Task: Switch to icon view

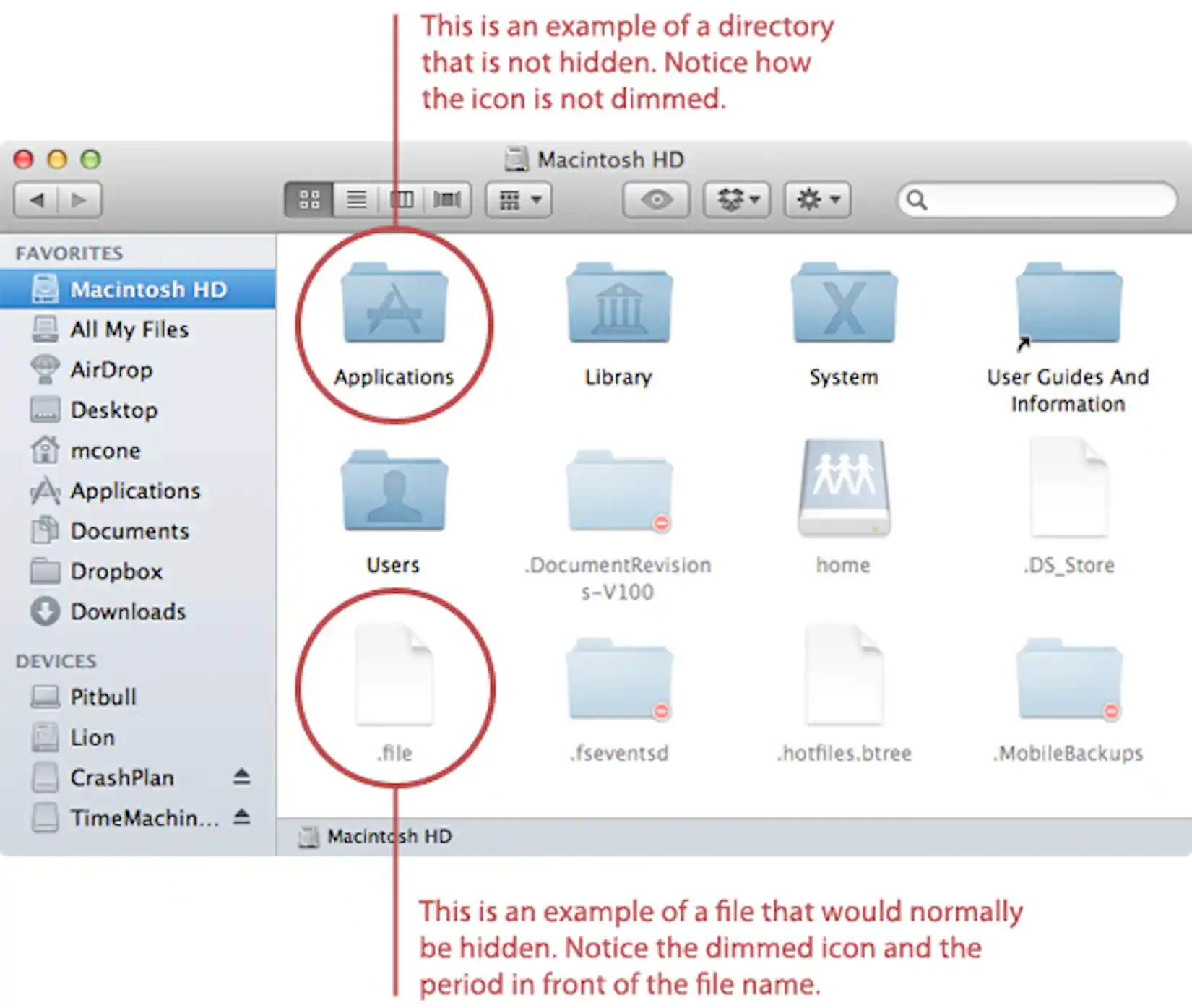Action: pyautogui.click(x=309, y=199)
